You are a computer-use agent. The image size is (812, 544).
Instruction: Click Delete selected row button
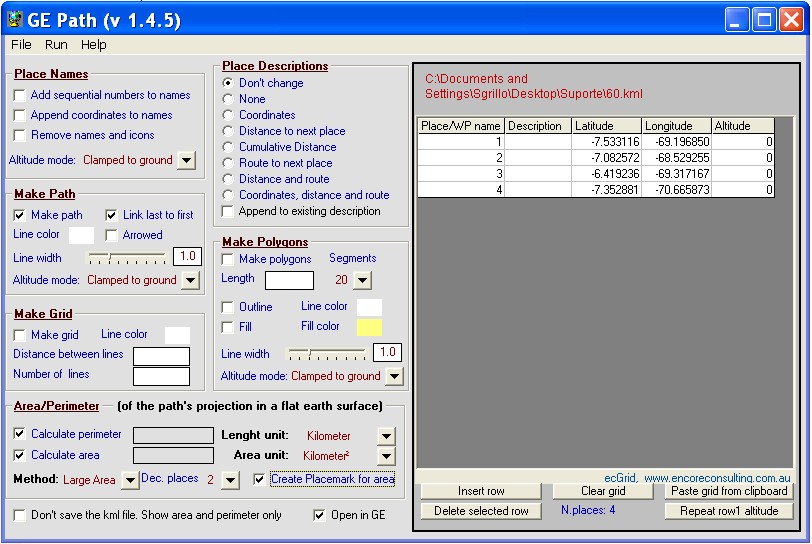[x=481, y=511]
